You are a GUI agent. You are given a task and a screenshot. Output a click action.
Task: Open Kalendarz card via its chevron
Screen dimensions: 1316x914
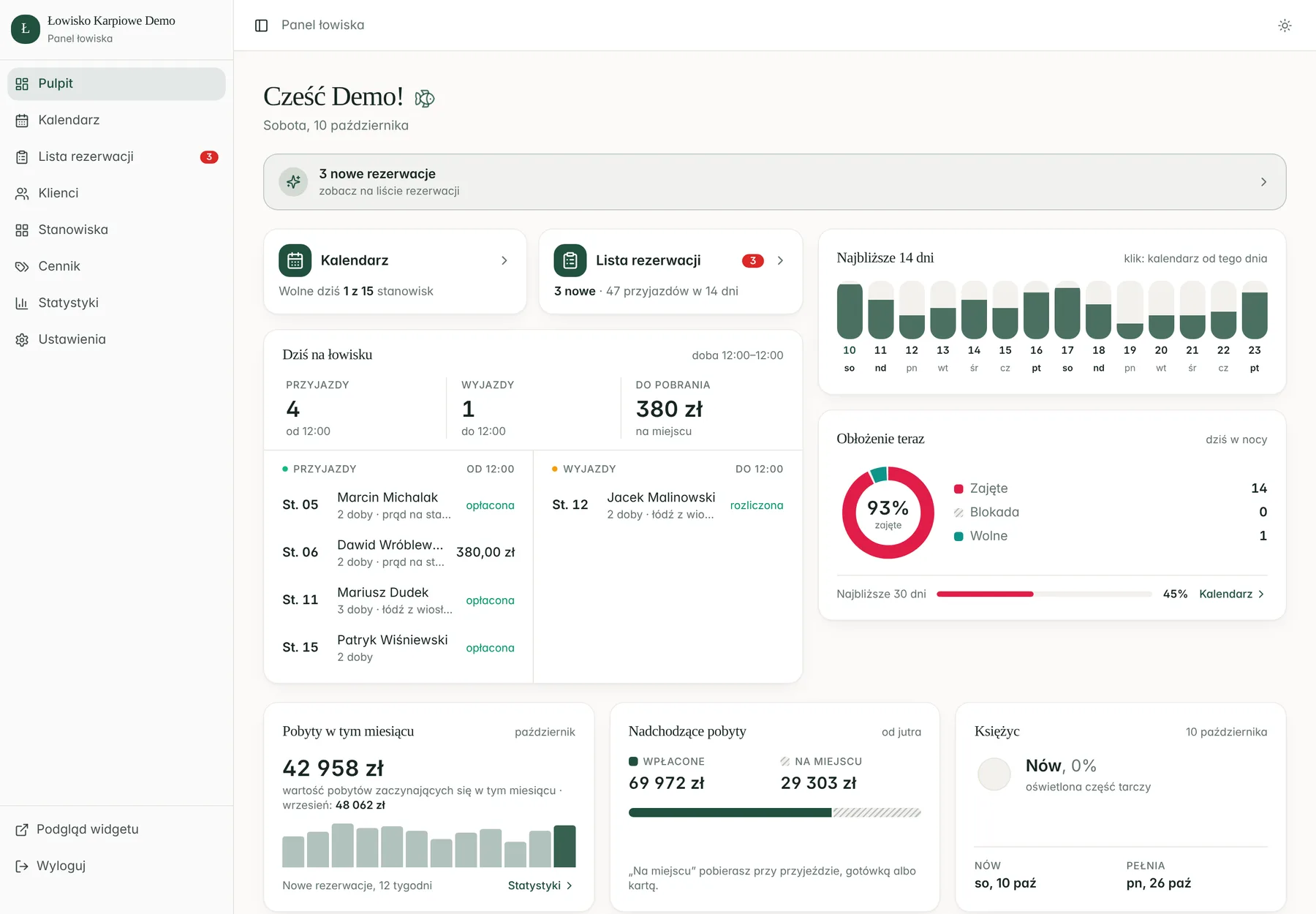coord(504,260)
